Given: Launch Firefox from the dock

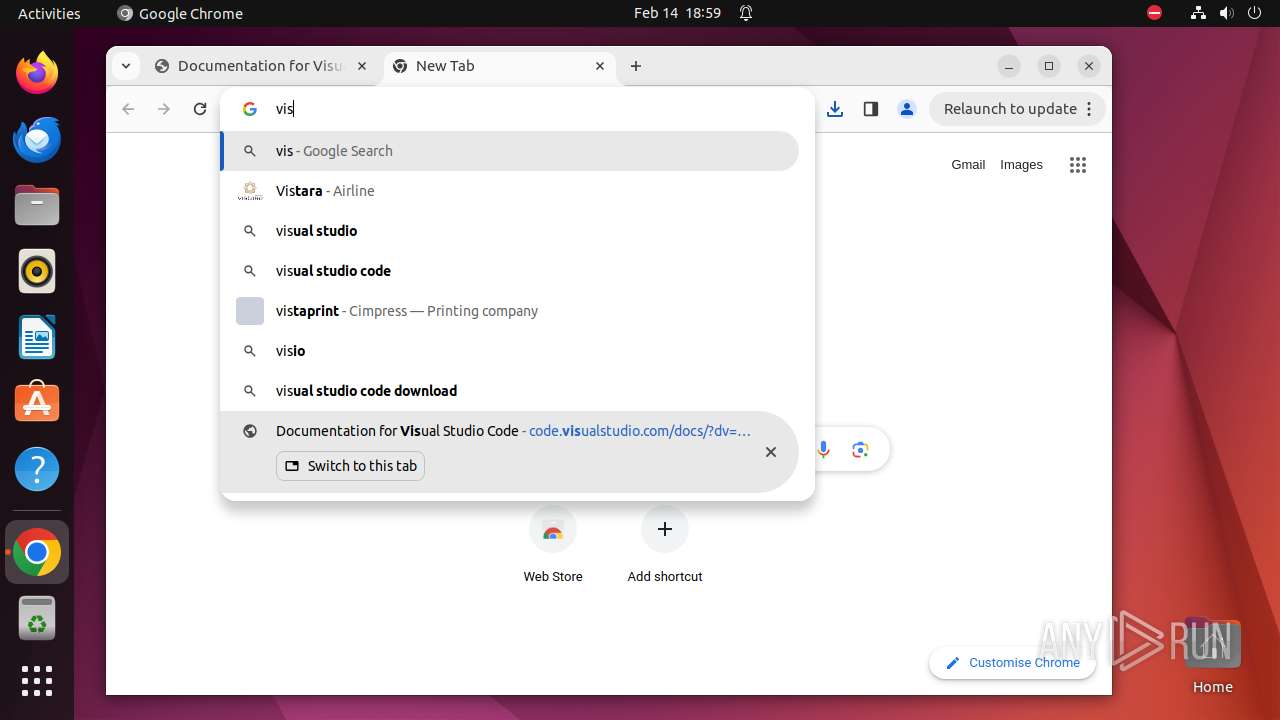Looking at the screenshot, I should 37,73.
